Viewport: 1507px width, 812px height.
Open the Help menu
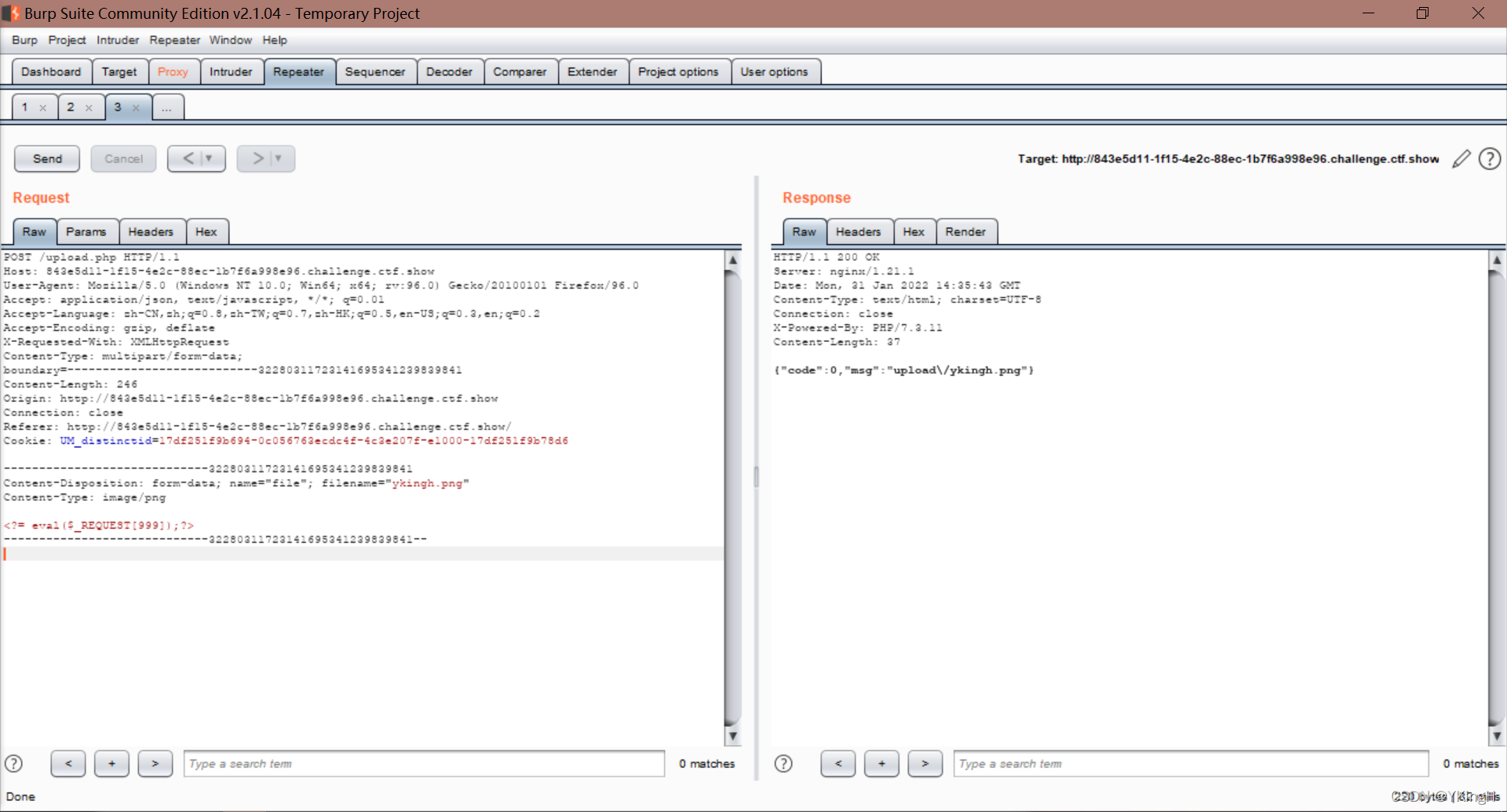(275, 40)
